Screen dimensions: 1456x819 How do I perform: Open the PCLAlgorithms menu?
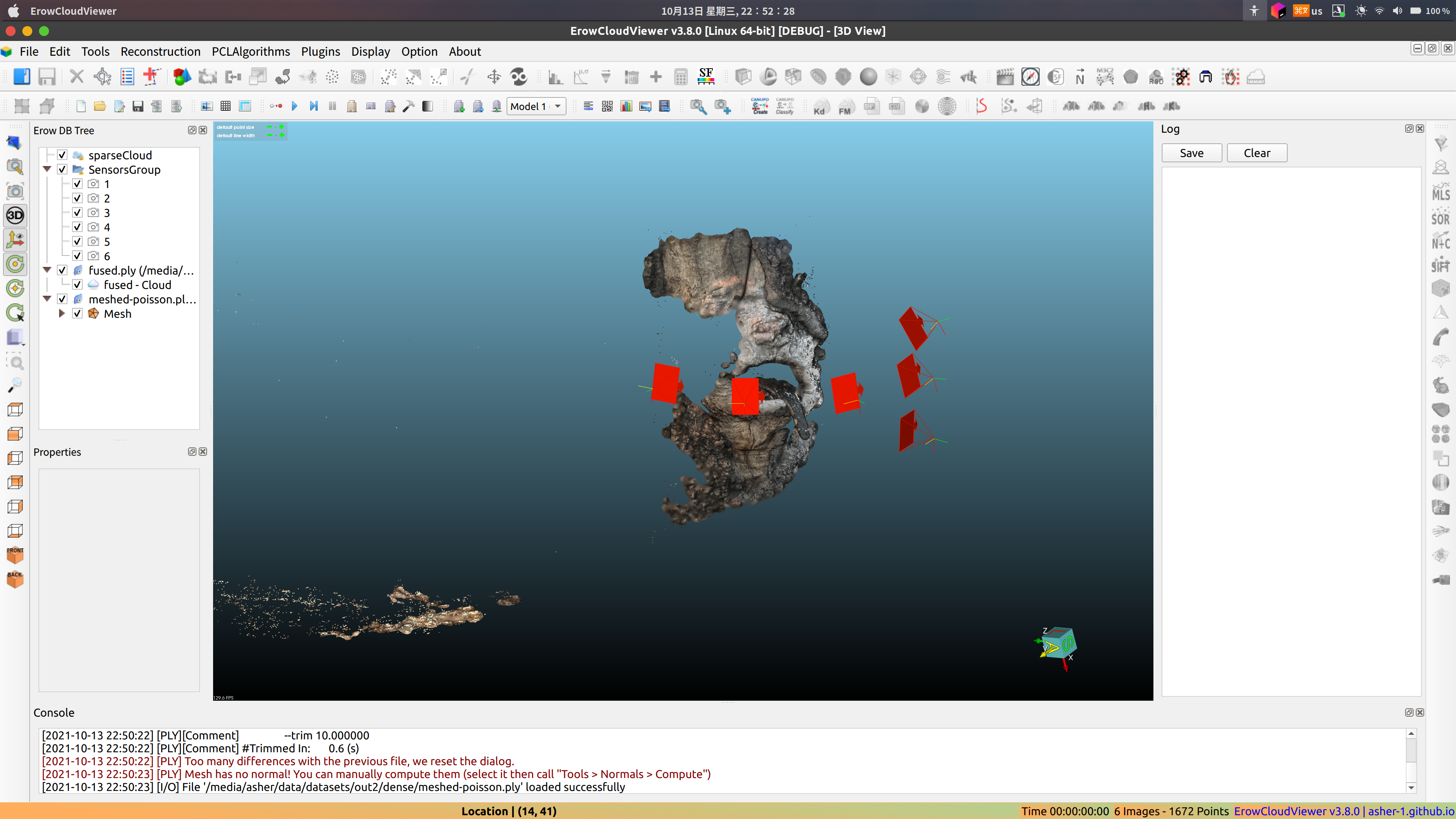[250, 52]
